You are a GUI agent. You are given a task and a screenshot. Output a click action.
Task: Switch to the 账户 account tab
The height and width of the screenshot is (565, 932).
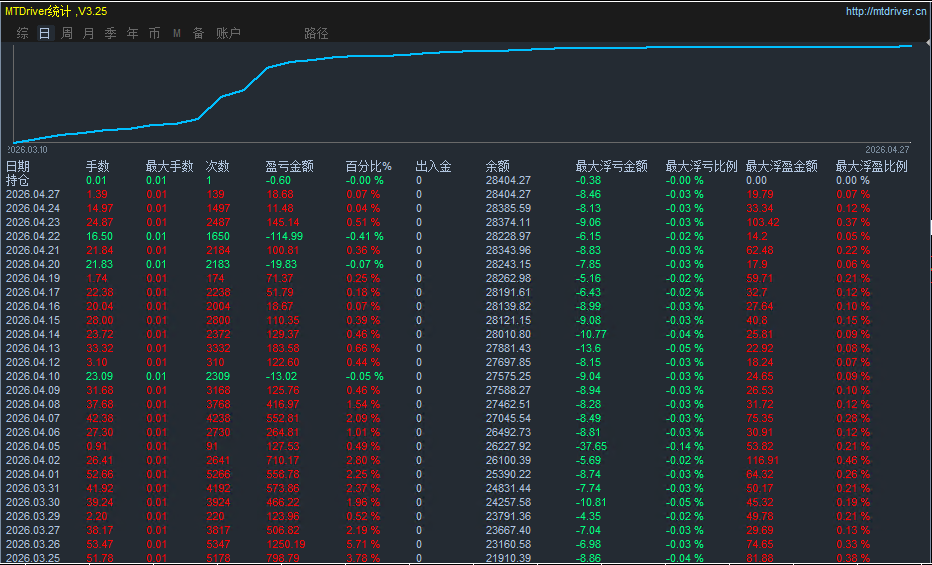(228, 33)
